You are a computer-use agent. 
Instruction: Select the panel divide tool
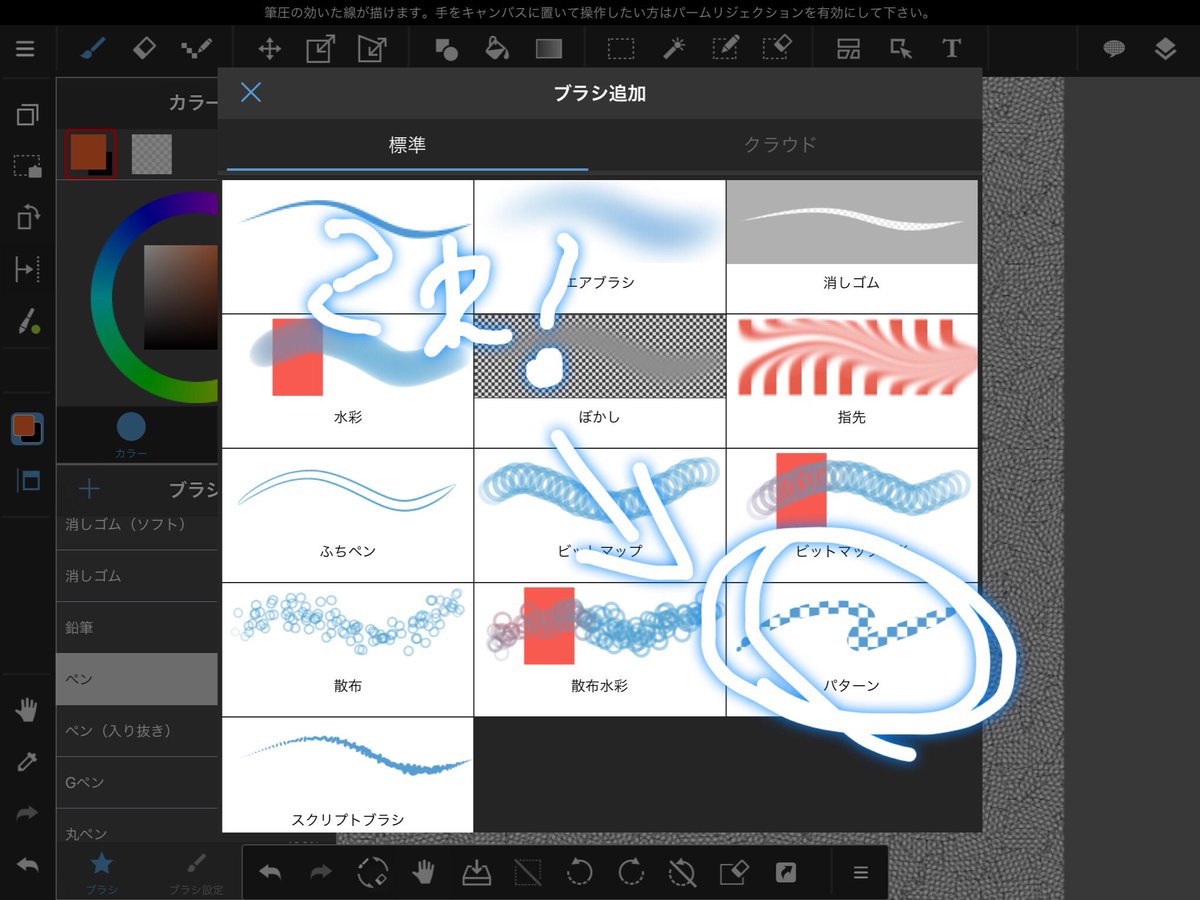point(848,49)
